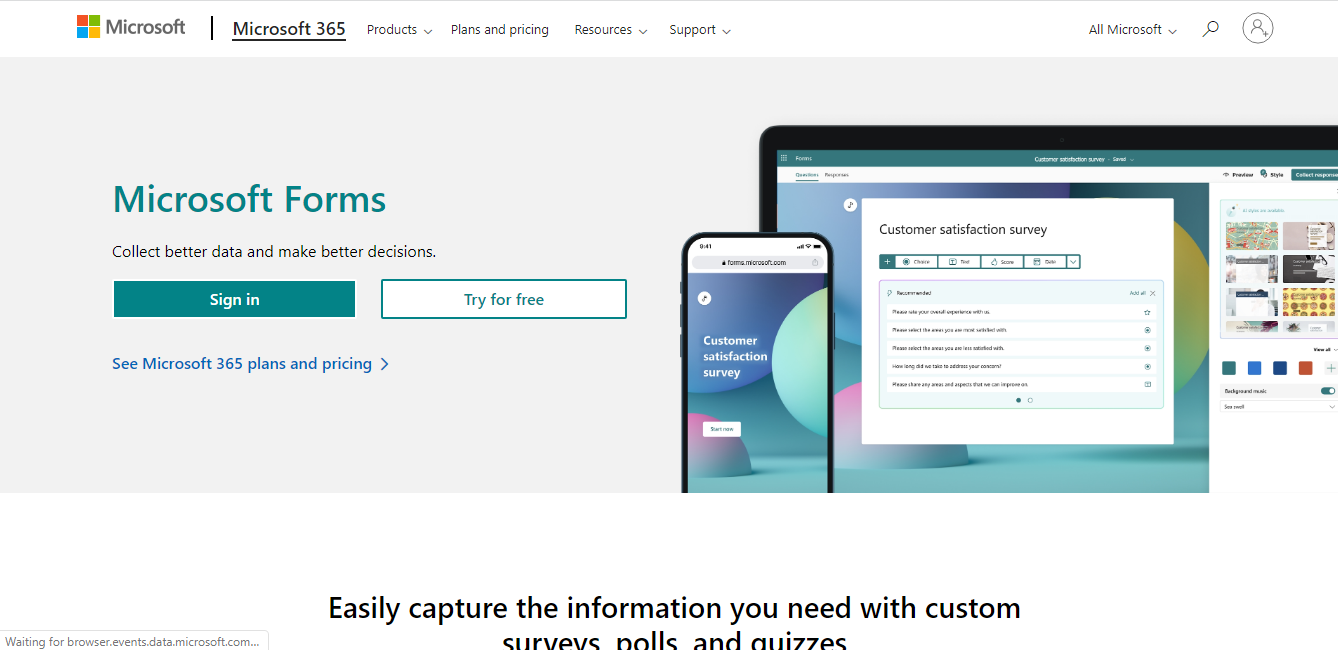The width and height of the screenshot is (1338, 650).
Task: Open the All Microsoft dropdown
Action: click(x=1132, y=30)
